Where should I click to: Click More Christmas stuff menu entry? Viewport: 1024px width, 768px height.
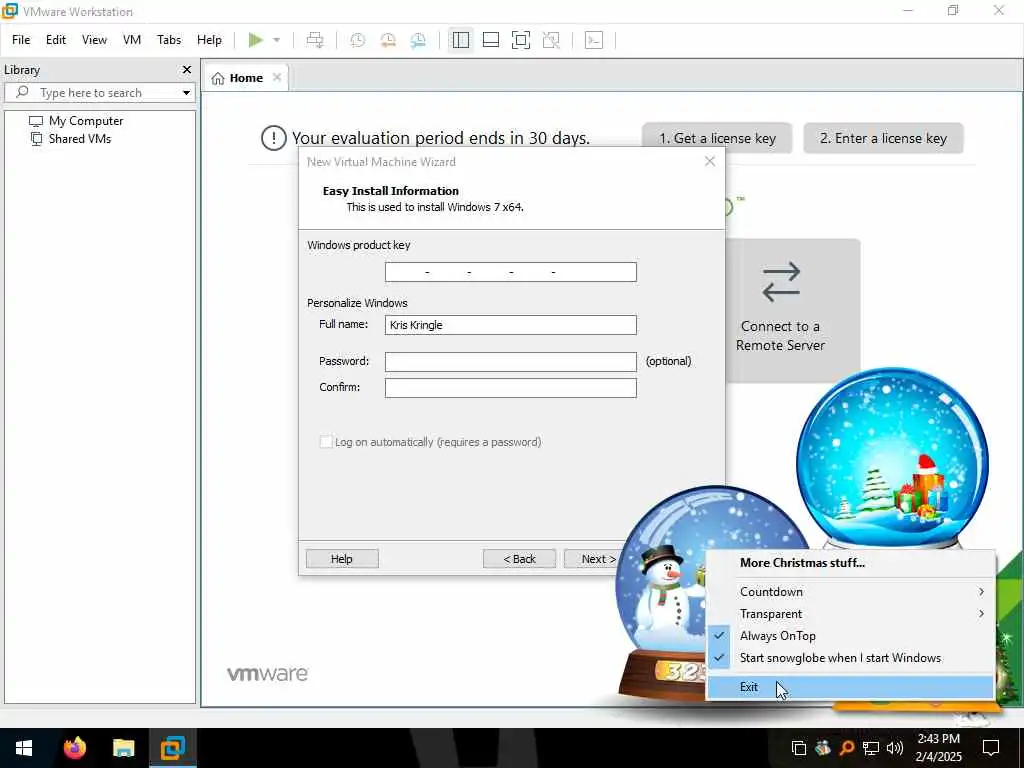pyautogui.click(x=802, y=563)
